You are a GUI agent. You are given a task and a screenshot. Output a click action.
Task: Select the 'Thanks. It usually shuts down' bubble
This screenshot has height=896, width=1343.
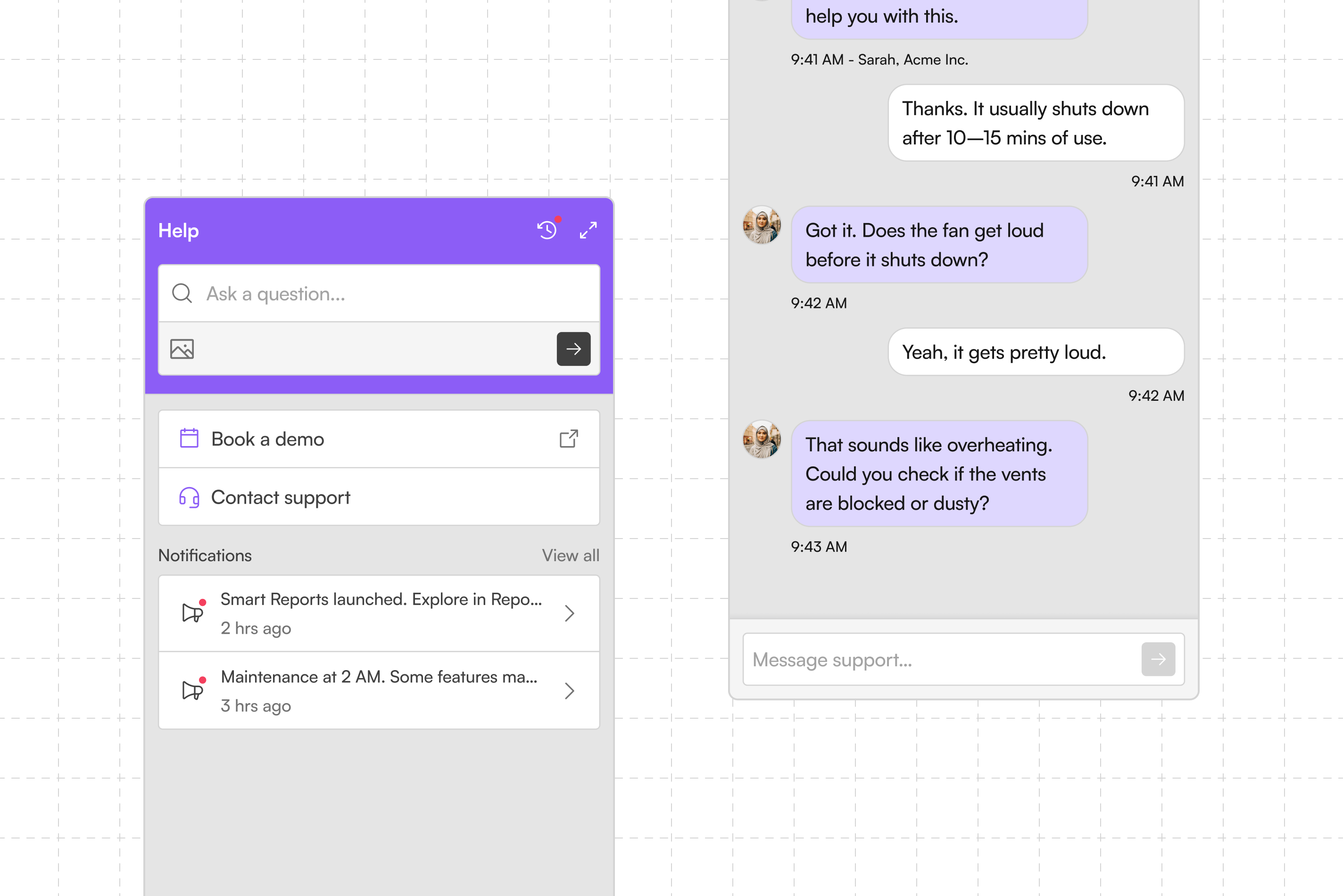coord(1036,123)
